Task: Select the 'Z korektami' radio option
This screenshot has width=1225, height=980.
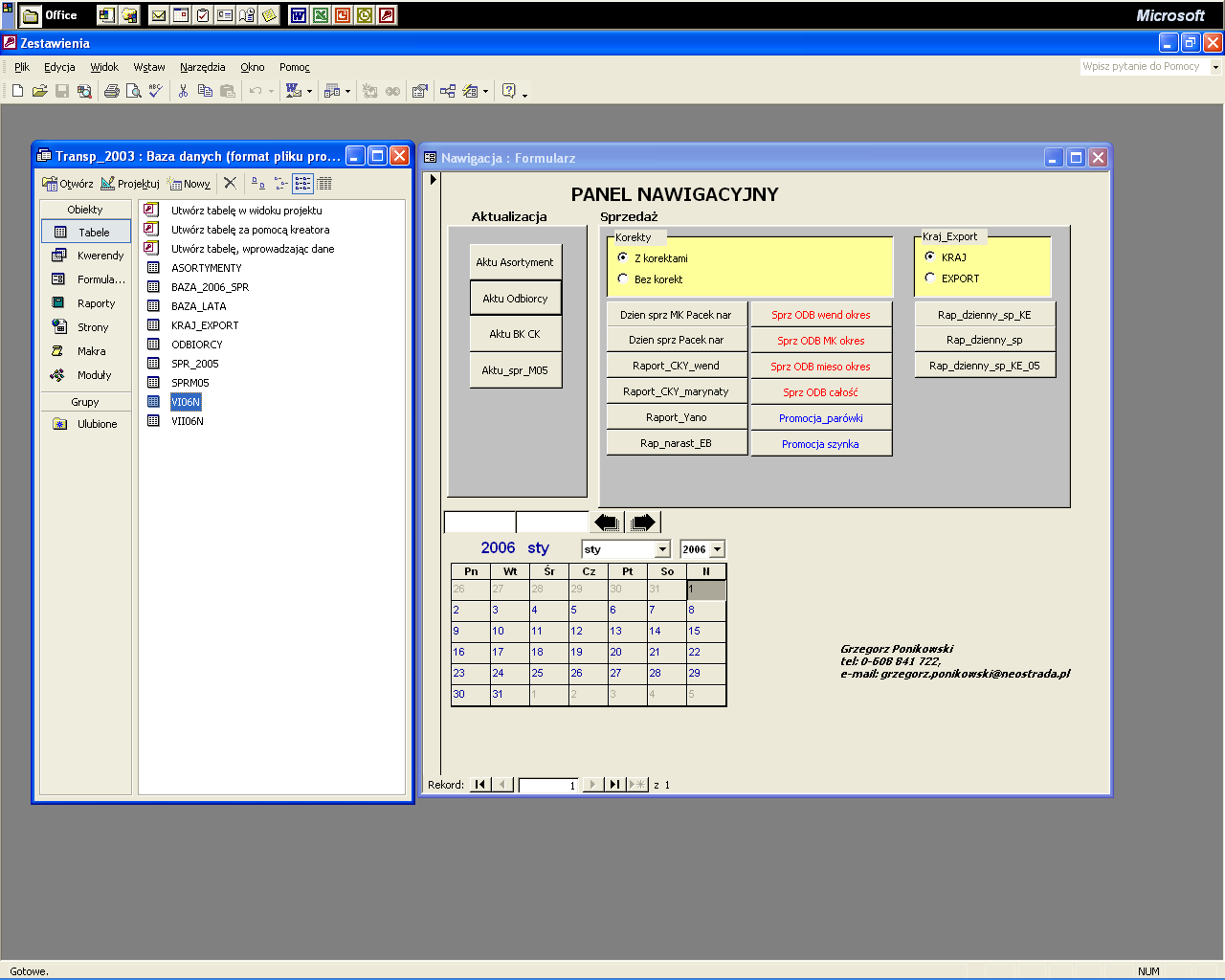Action: coord(623,257)
